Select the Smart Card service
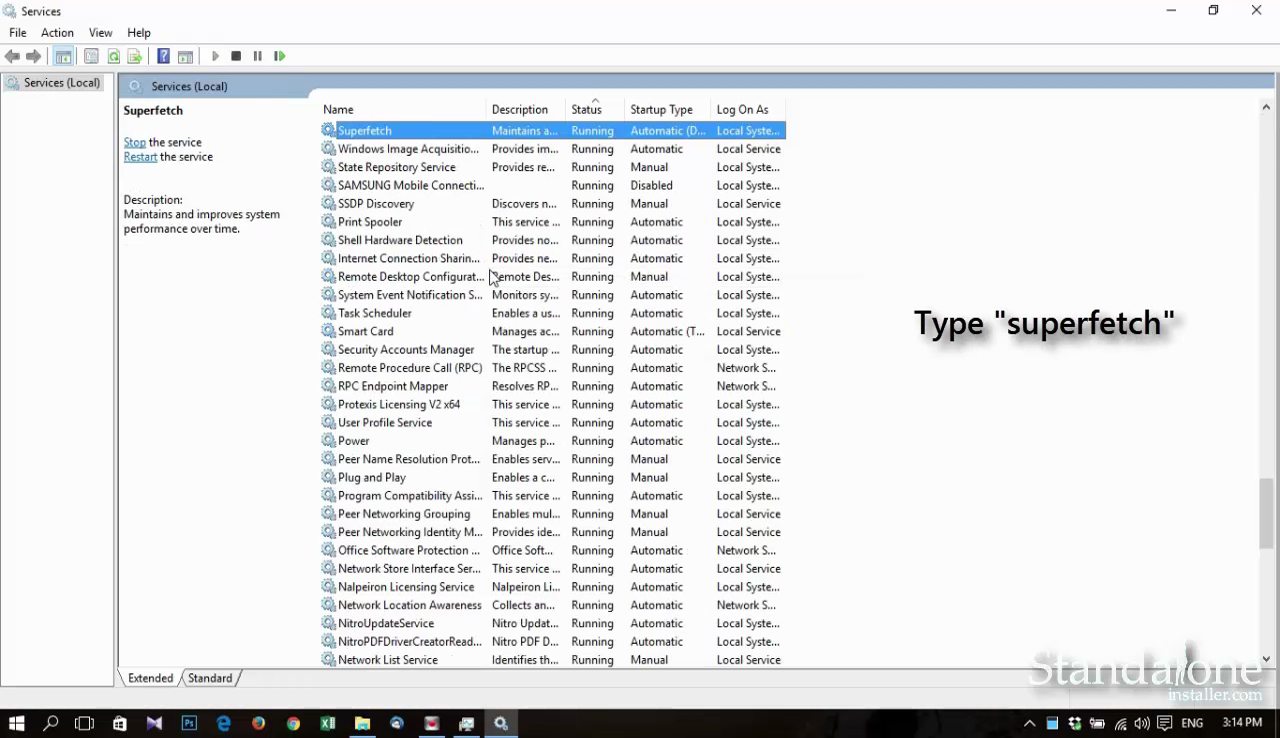The height and width of the screenshot is (738, 1280). [553, 332]
